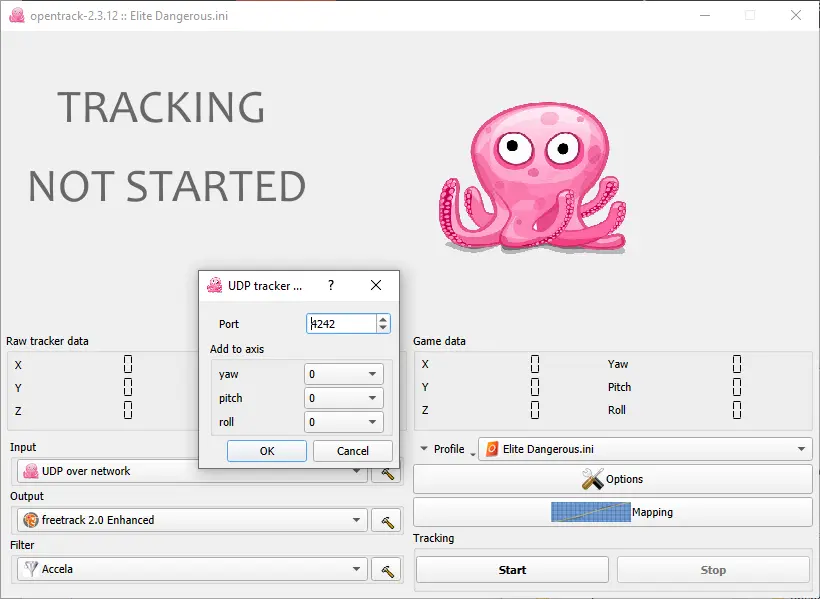Screen dimensions: 820x599
Task: Expand the yaw axis dropdown
Action: pos(344,374)
